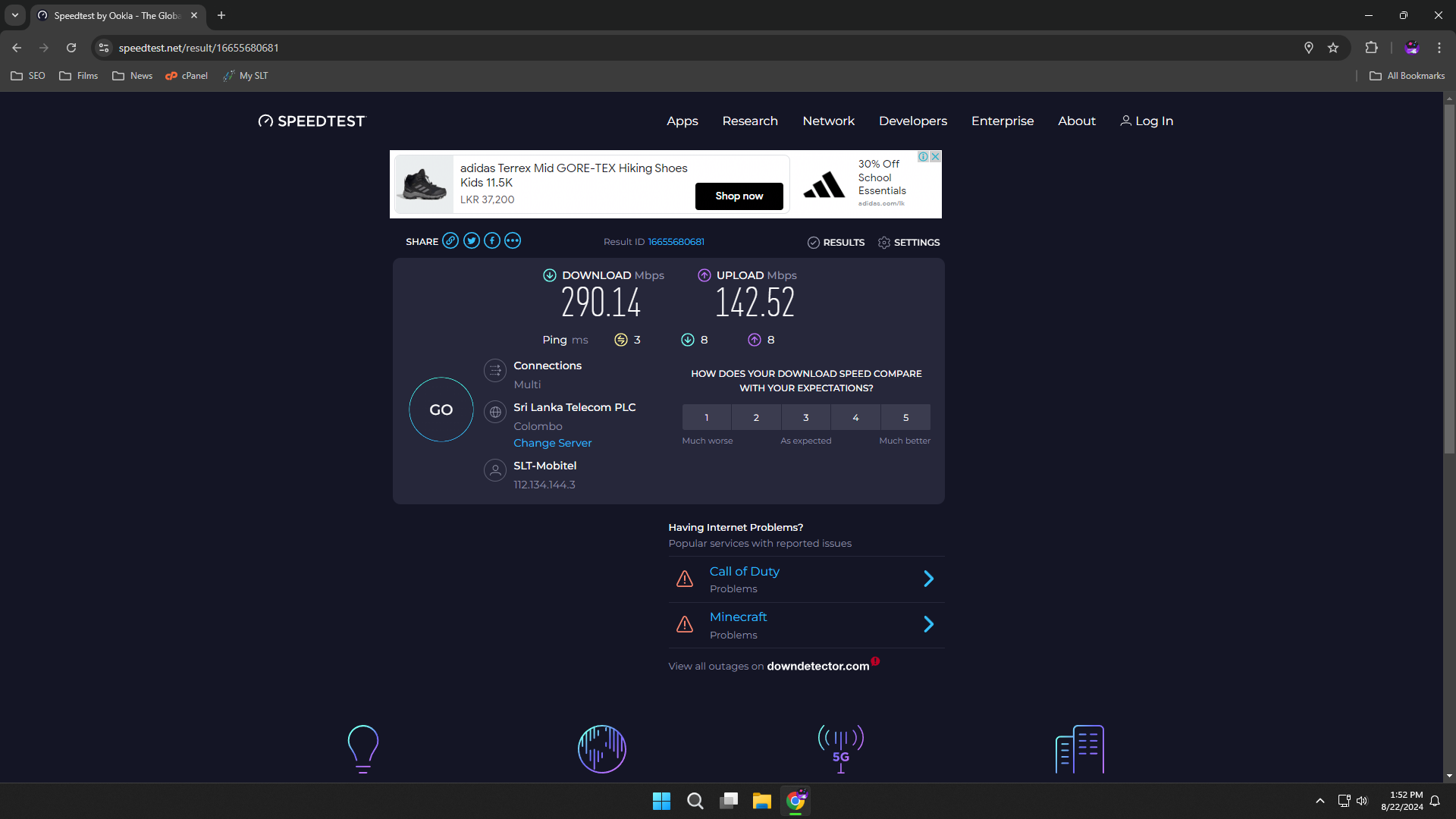Open the Developers menu item
Screen dimensions: 1456x819
(x=913, y=121)
